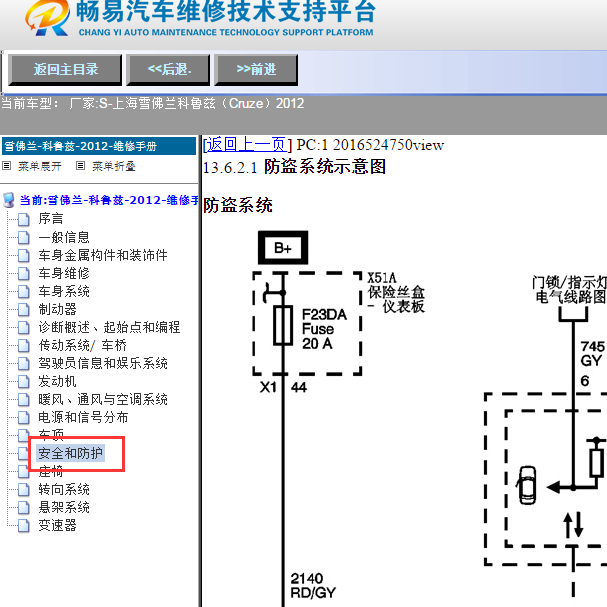
Task: Click the 雪佛兰-科鲁兹-2012-维修手册 panel header
Action: coord(99,146)
